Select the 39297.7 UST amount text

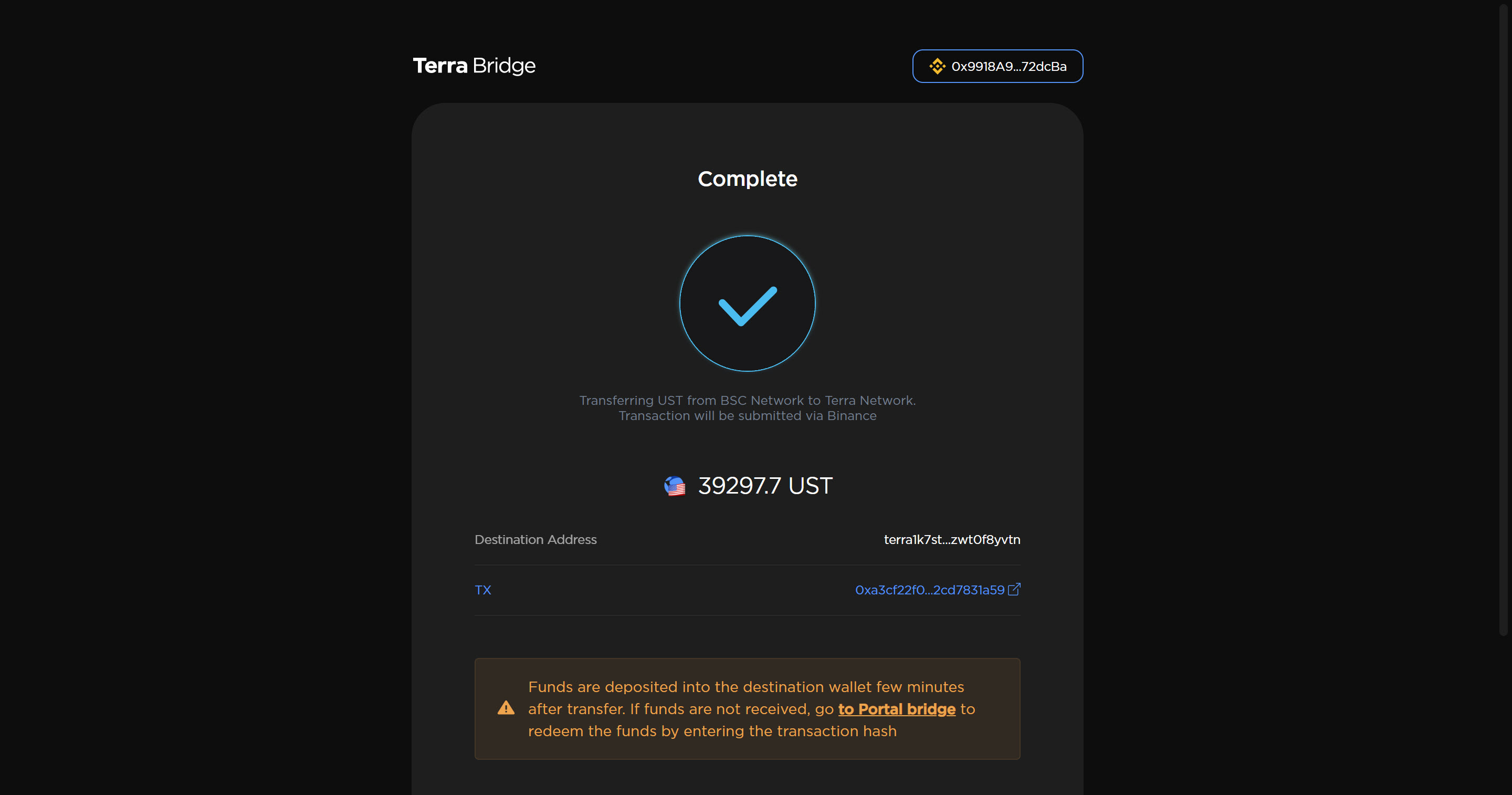click(x=764, y=486)
